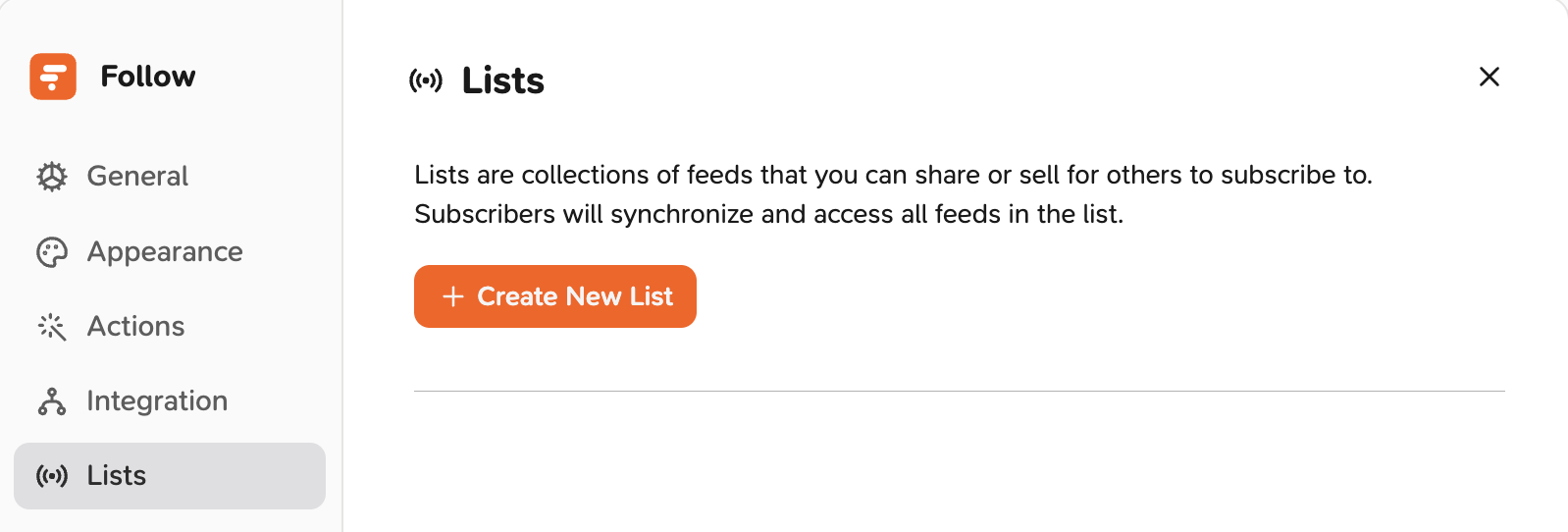Viewport: 1568px width, 532px height.
Task: Click the second line about Subscribers synchronizing
Action: [768, 214]
